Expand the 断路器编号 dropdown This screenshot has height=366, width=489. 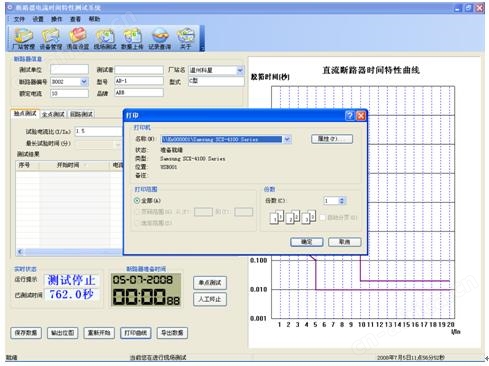coord(84,81)
